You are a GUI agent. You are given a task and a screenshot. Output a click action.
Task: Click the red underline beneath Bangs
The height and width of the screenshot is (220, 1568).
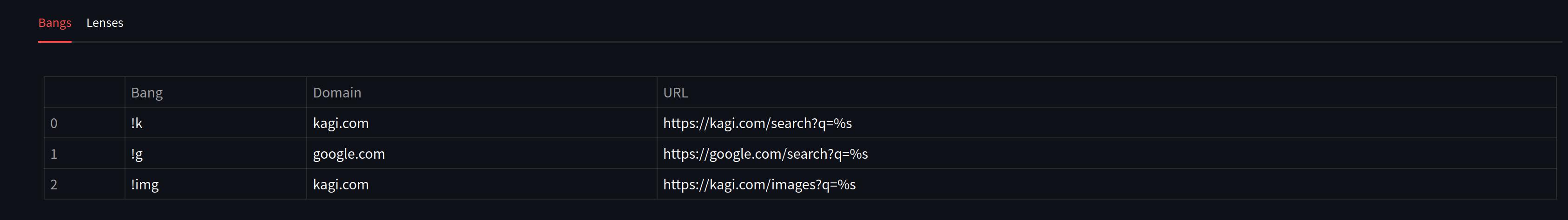coord(55,41)
